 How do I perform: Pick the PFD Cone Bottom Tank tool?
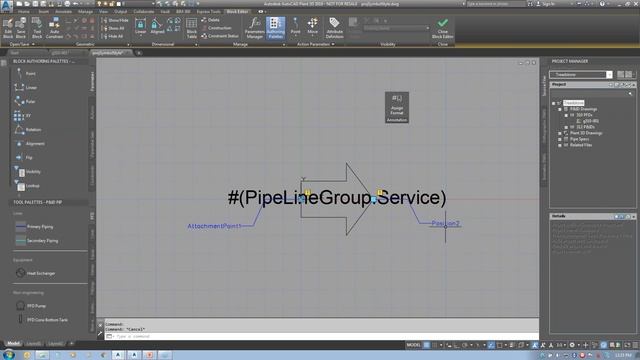point(42,320)
